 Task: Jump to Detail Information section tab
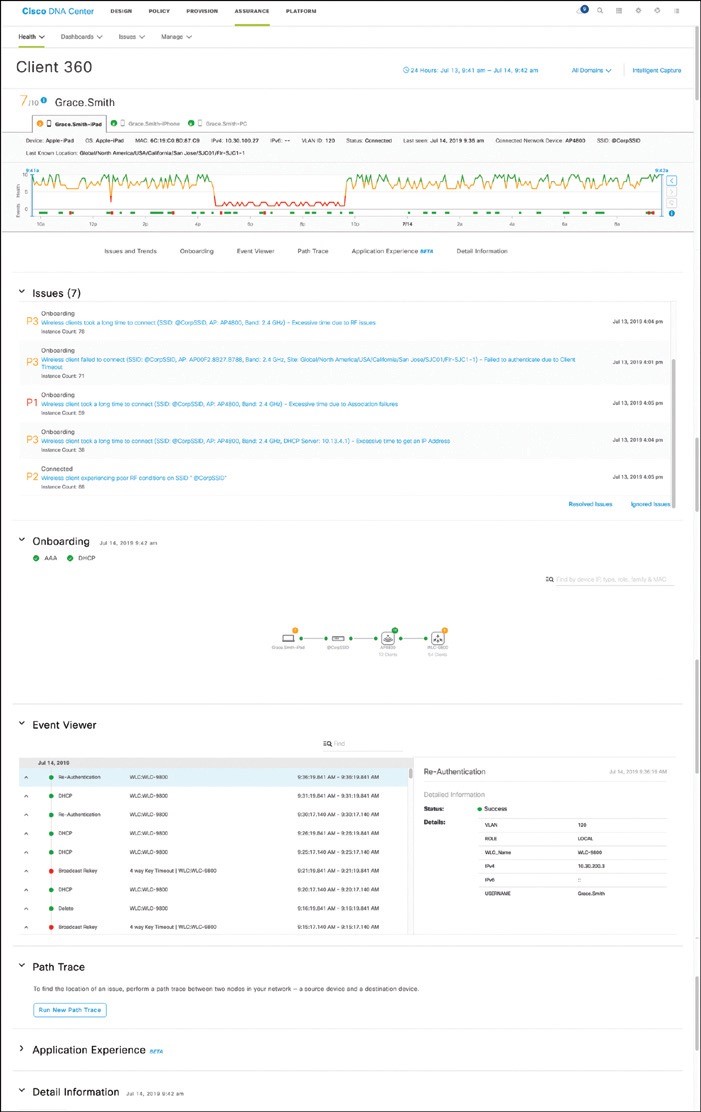tap(482, 251)
